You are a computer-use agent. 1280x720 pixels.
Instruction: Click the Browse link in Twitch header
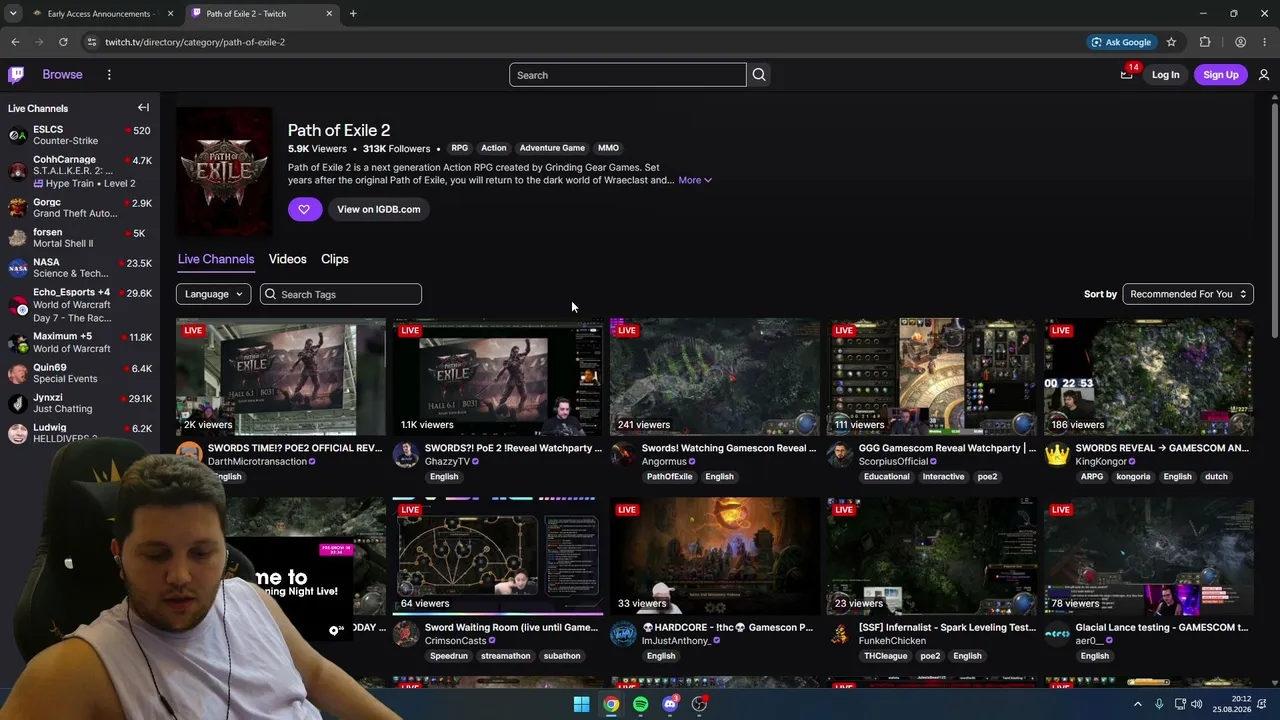(62, 75)
